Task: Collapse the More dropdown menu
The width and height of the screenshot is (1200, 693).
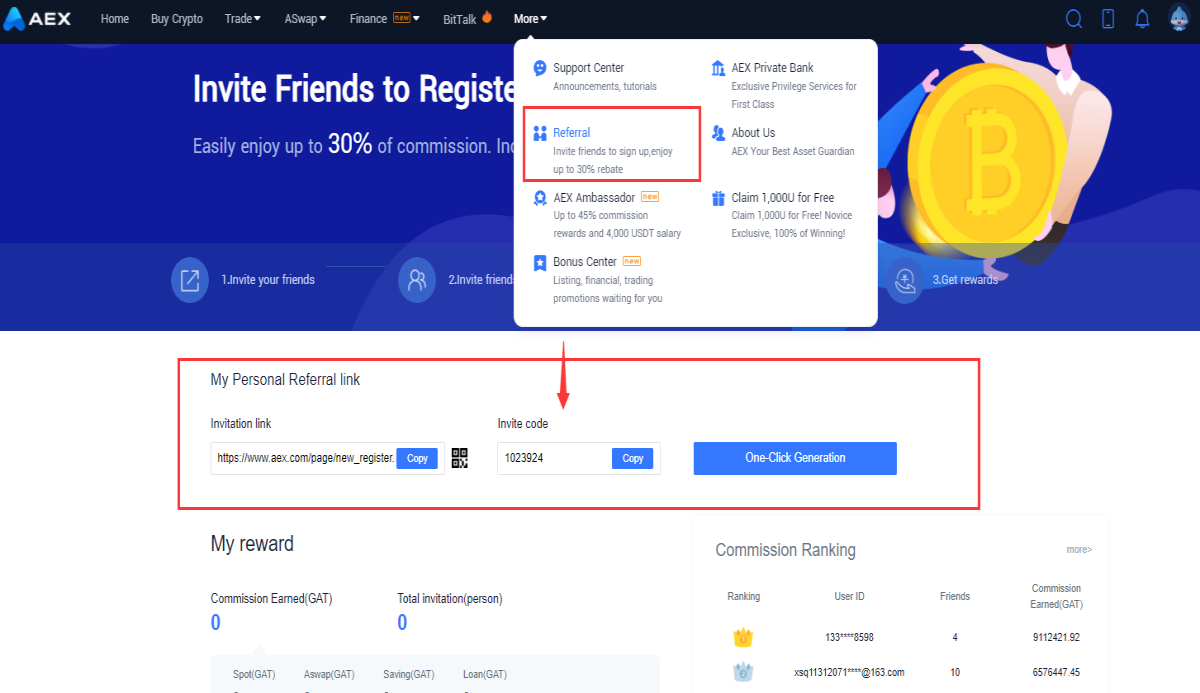Action: pos(530,19)
